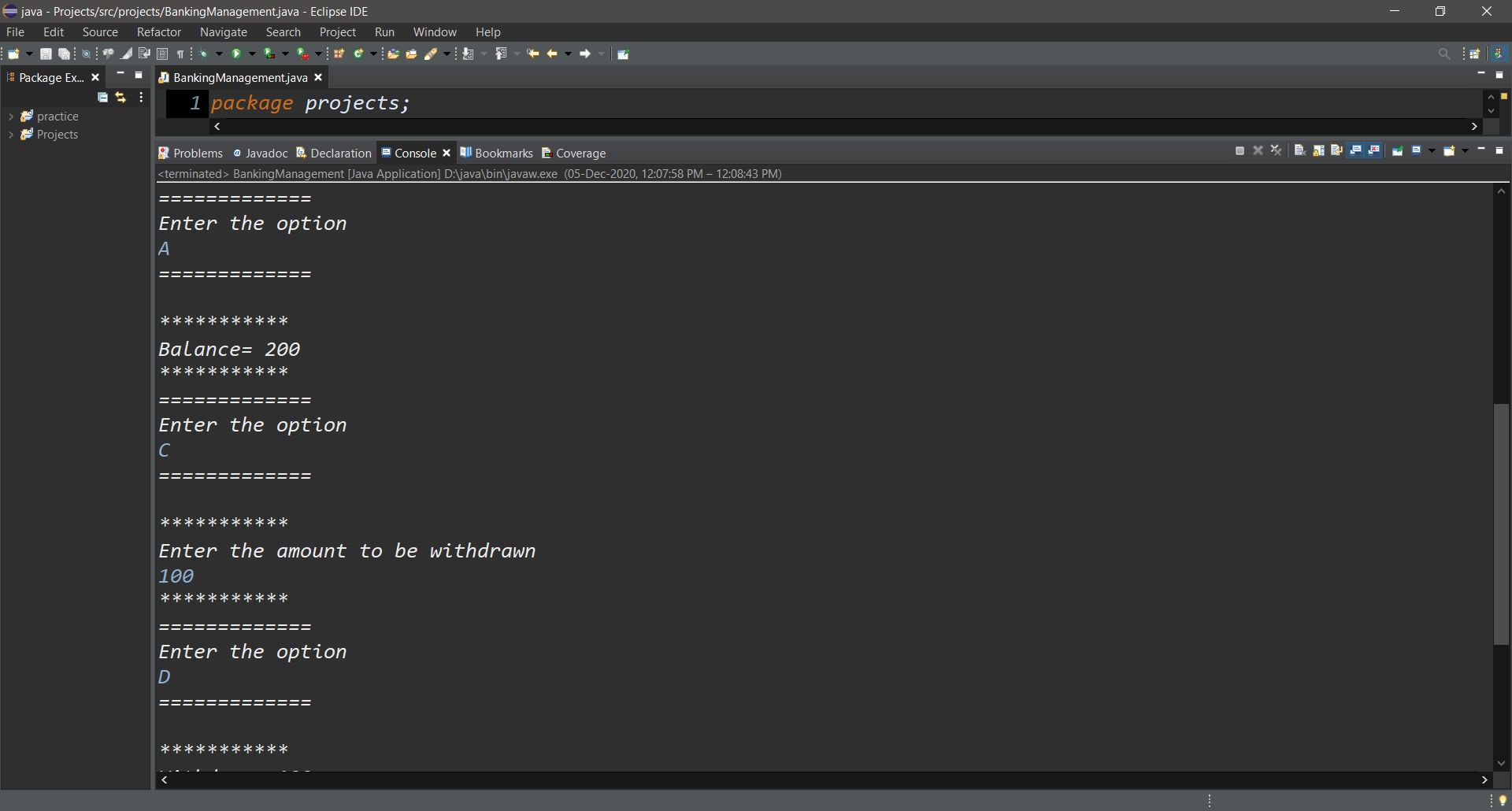Toggle Pin Console
The width and height of the screenshot is (1512, 811).
(x=1398, y=150)
